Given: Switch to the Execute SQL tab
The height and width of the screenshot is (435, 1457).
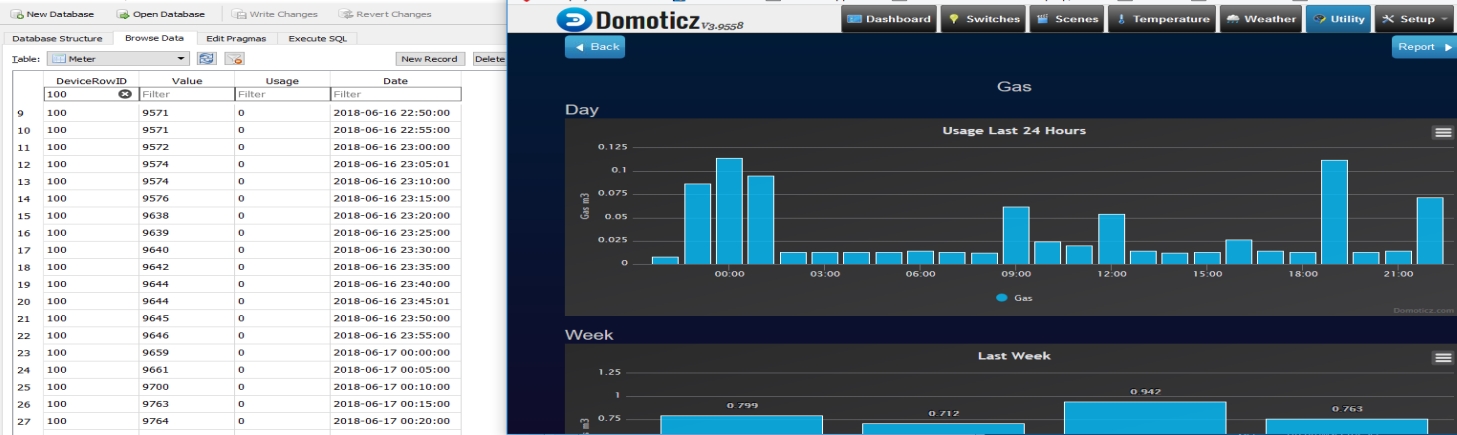Looking at the screenshot, I should pyautogui.click(x=318, y=38).
